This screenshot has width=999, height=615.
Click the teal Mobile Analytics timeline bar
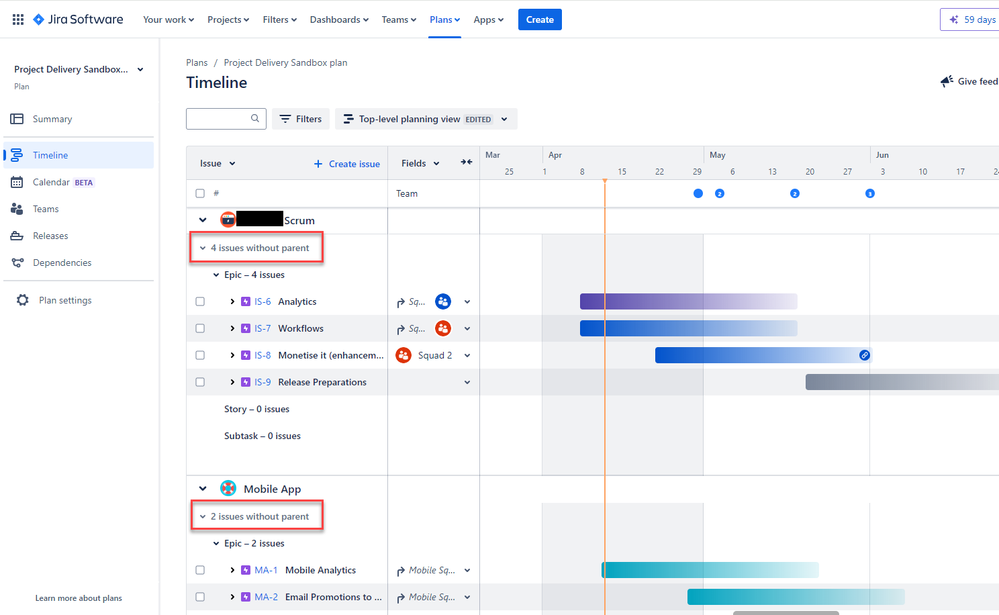pos(710,570)
